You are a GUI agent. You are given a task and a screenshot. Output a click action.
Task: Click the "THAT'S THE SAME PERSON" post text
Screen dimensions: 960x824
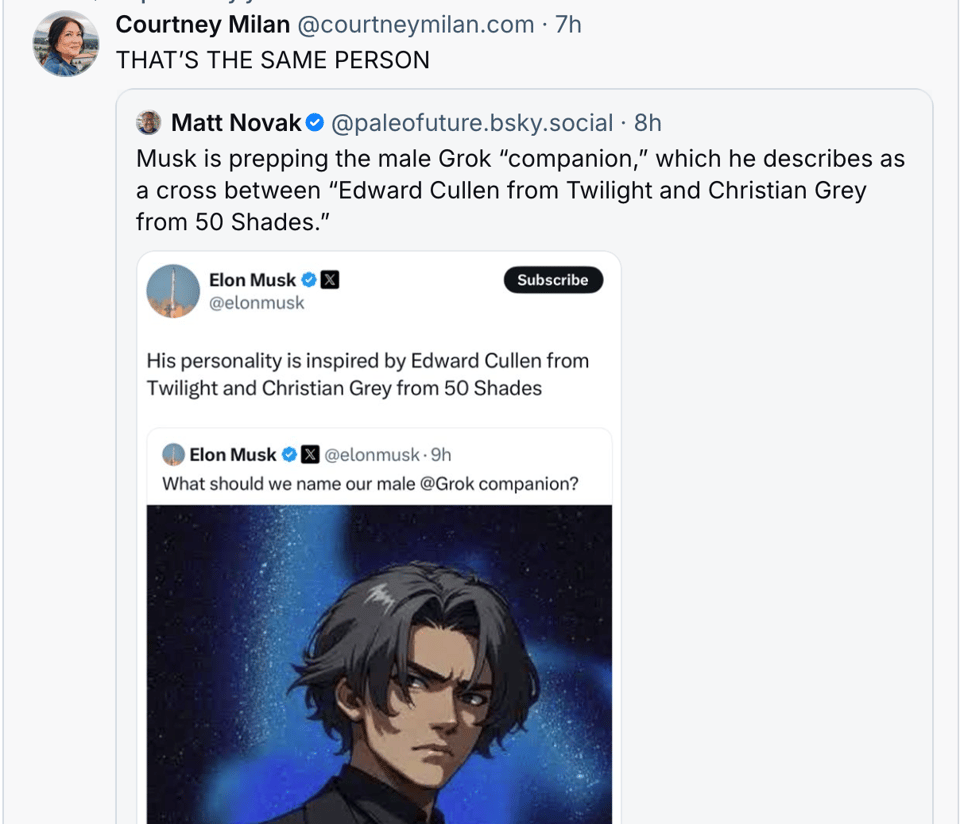point(272,60)
